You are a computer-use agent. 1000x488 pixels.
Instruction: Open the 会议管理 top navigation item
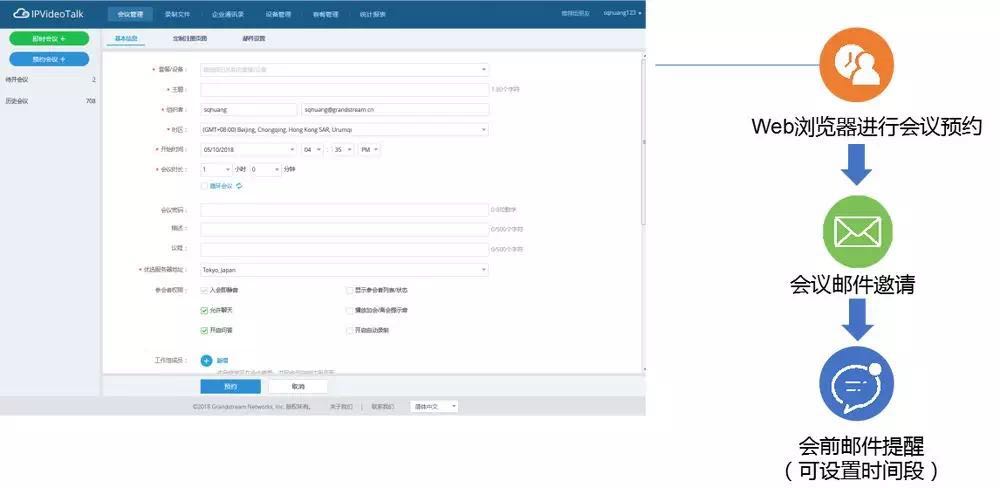(130, 14)
